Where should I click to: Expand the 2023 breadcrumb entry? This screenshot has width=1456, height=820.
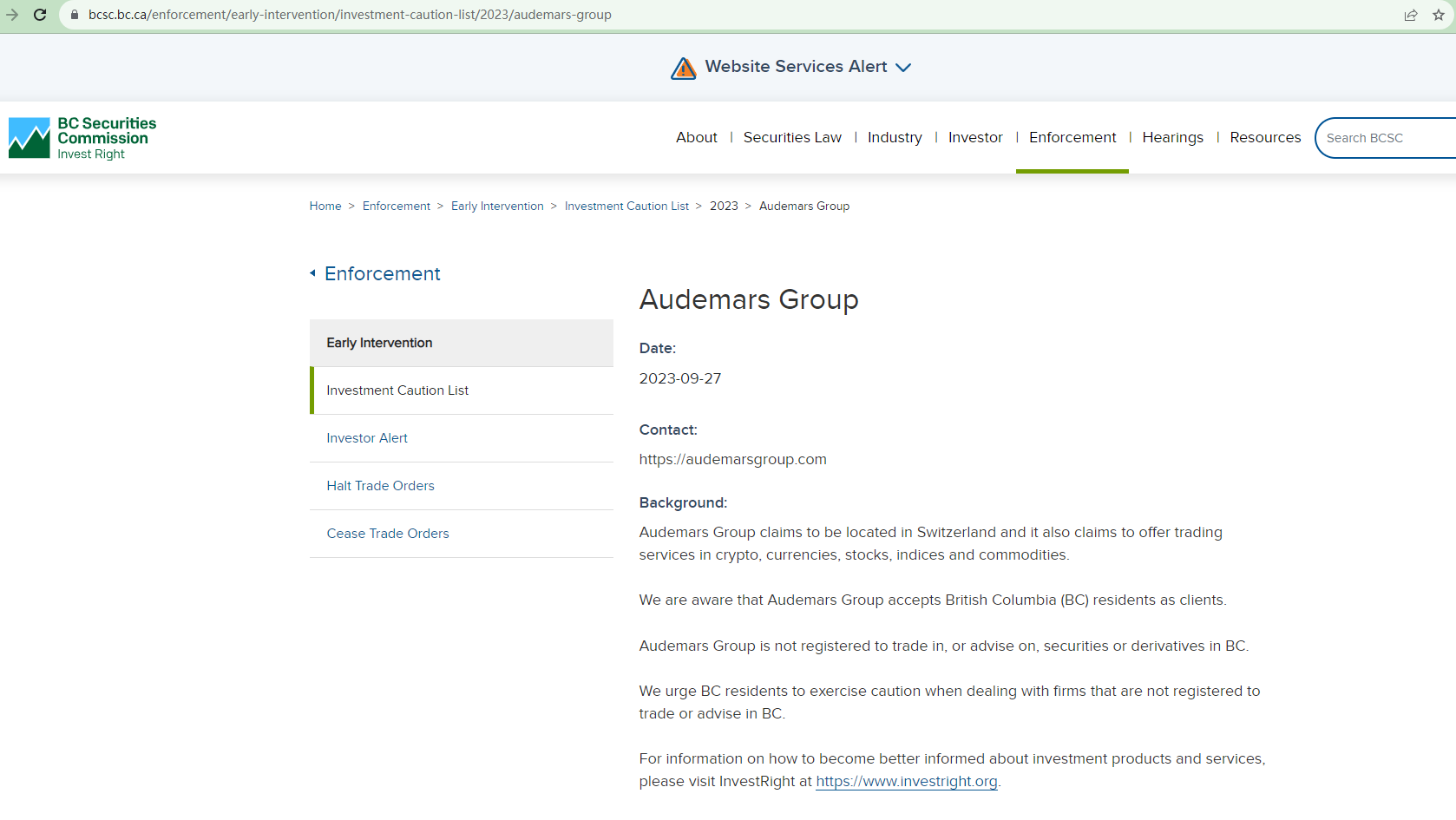pos(724,206)
